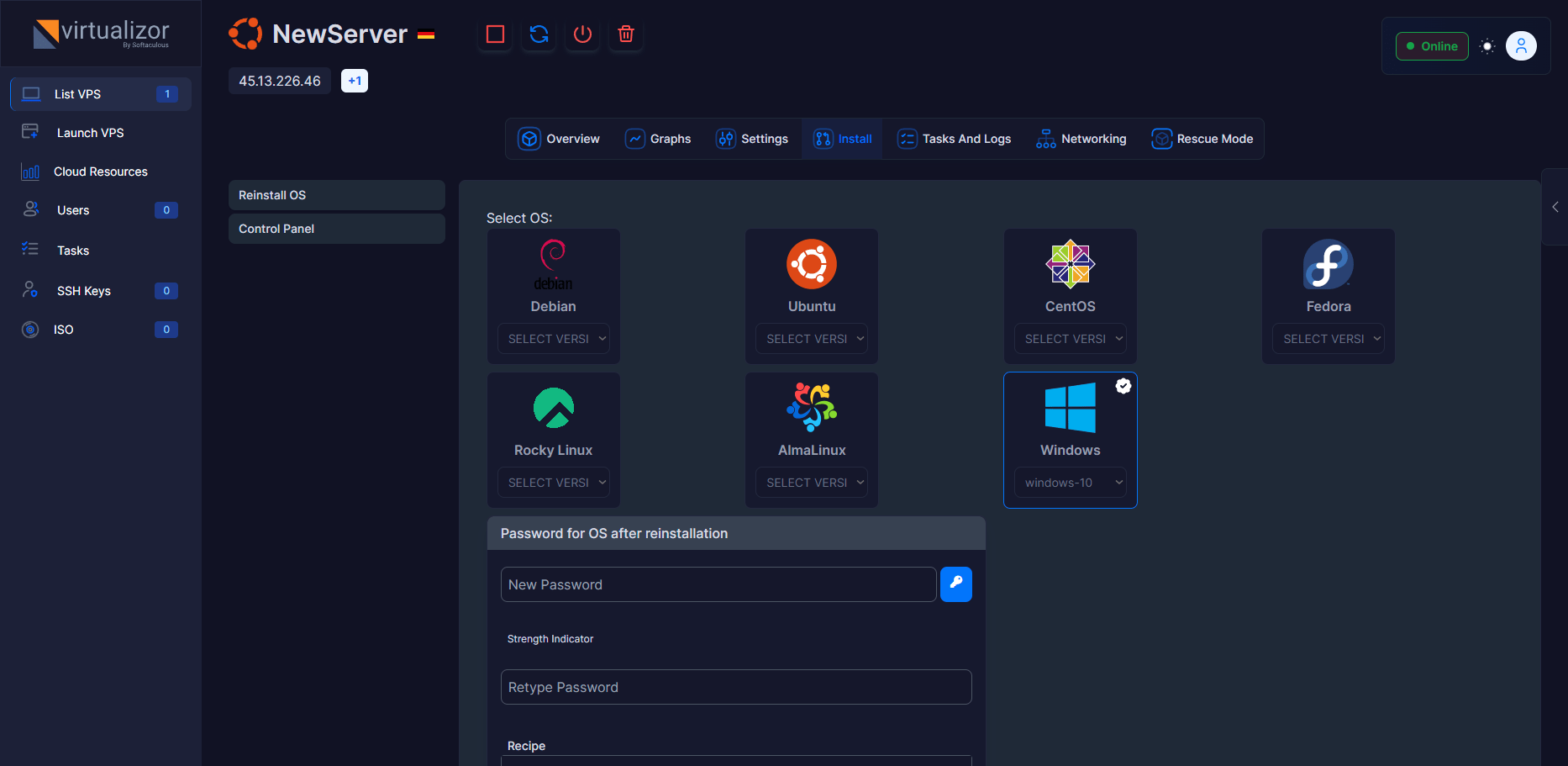This screenshot has height=766, width=1568.
Task: Click the ISO disc icon
Action: (x=30, y=330)
